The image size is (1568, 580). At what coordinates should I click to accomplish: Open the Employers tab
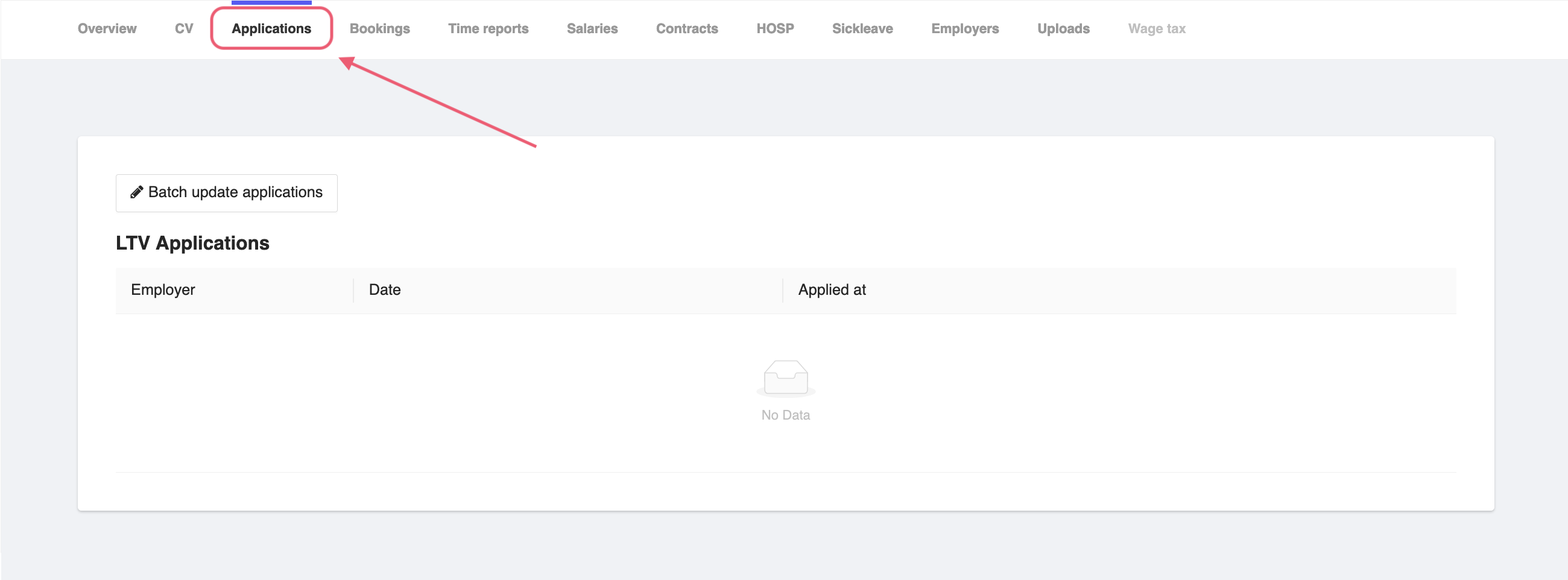tap(965, 28)
